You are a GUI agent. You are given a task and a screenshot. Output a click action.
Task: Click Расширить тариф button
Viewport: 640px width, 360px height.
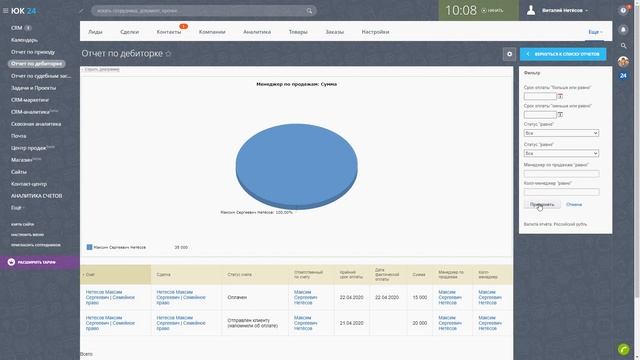pos(40,262)
